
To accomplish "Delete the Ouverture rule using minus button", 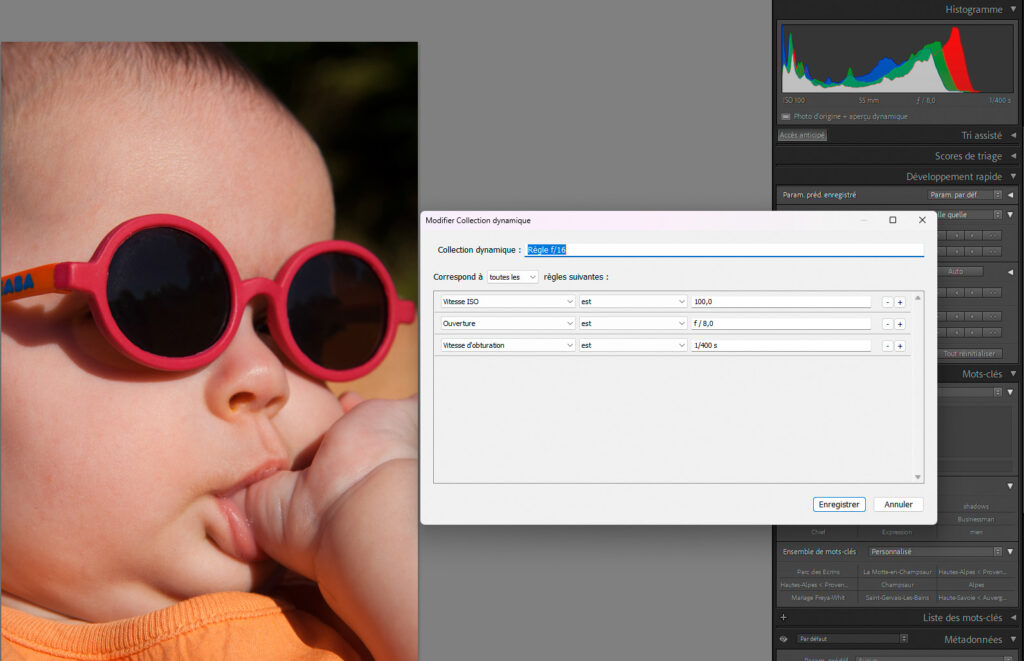I will (x=887, y=324).
